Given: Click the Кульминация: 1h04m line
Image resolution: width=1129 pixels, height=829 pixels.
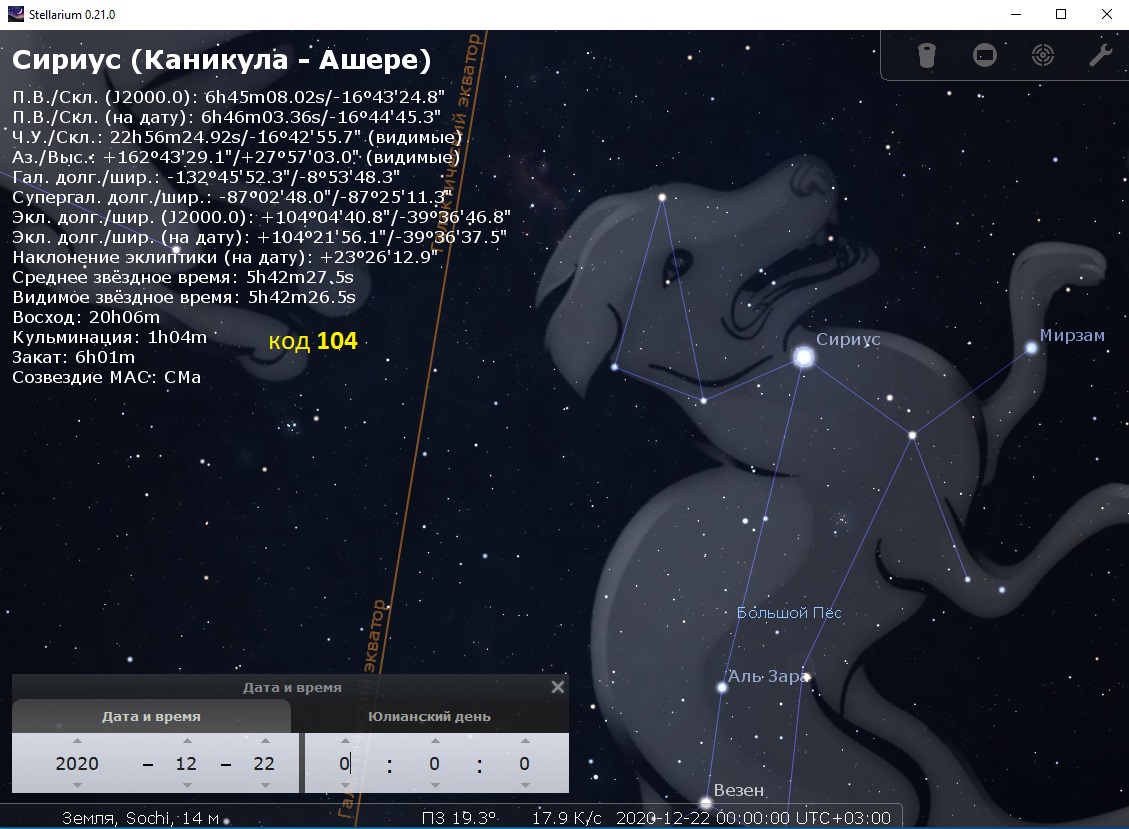Looking at the screenshot, I should tap(109, 337).
